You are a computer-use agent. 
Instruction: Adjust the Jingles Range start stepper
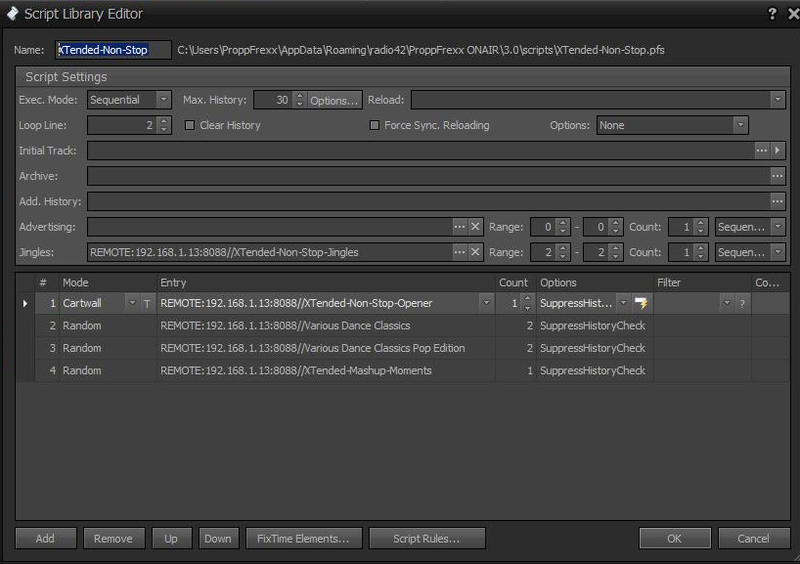pyautogui.click(x=562, y=252)
